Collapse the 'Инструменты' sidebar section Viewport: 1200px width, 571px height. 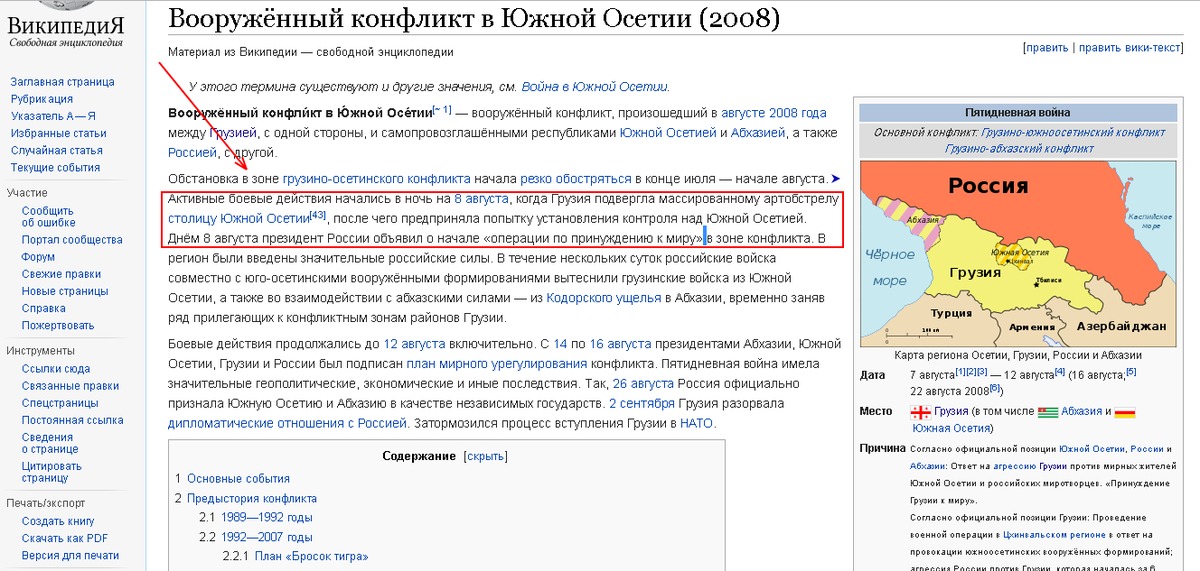(x=40, y=350)
